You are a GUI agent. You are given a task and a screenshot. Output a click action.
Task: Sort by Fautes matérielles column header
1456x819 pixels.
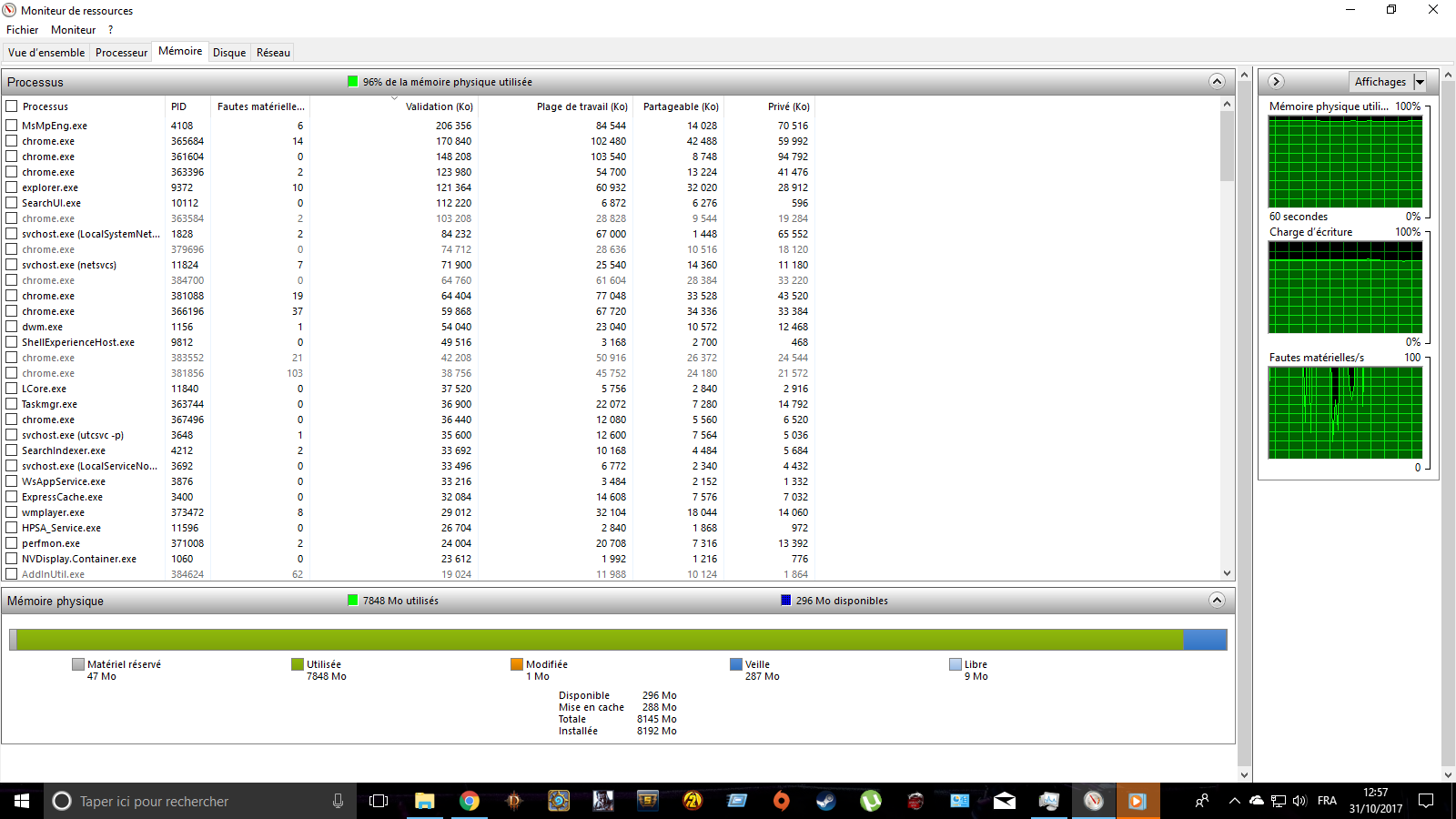point(260,106)
